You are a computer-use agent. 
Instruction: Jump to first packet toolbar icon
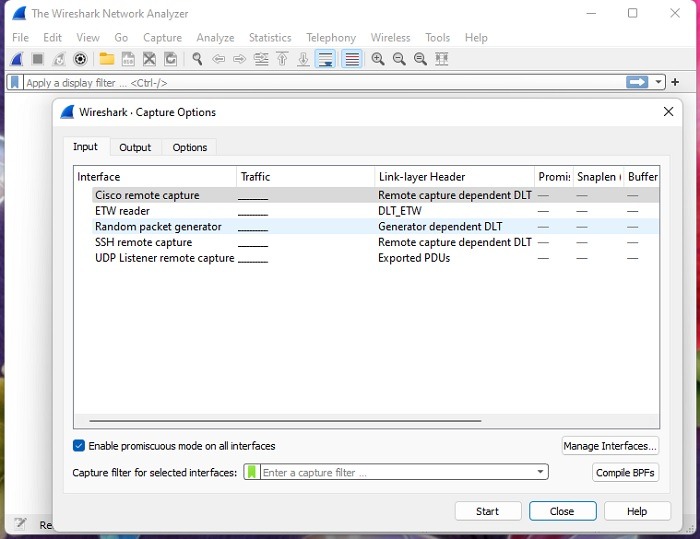point(282,59)
